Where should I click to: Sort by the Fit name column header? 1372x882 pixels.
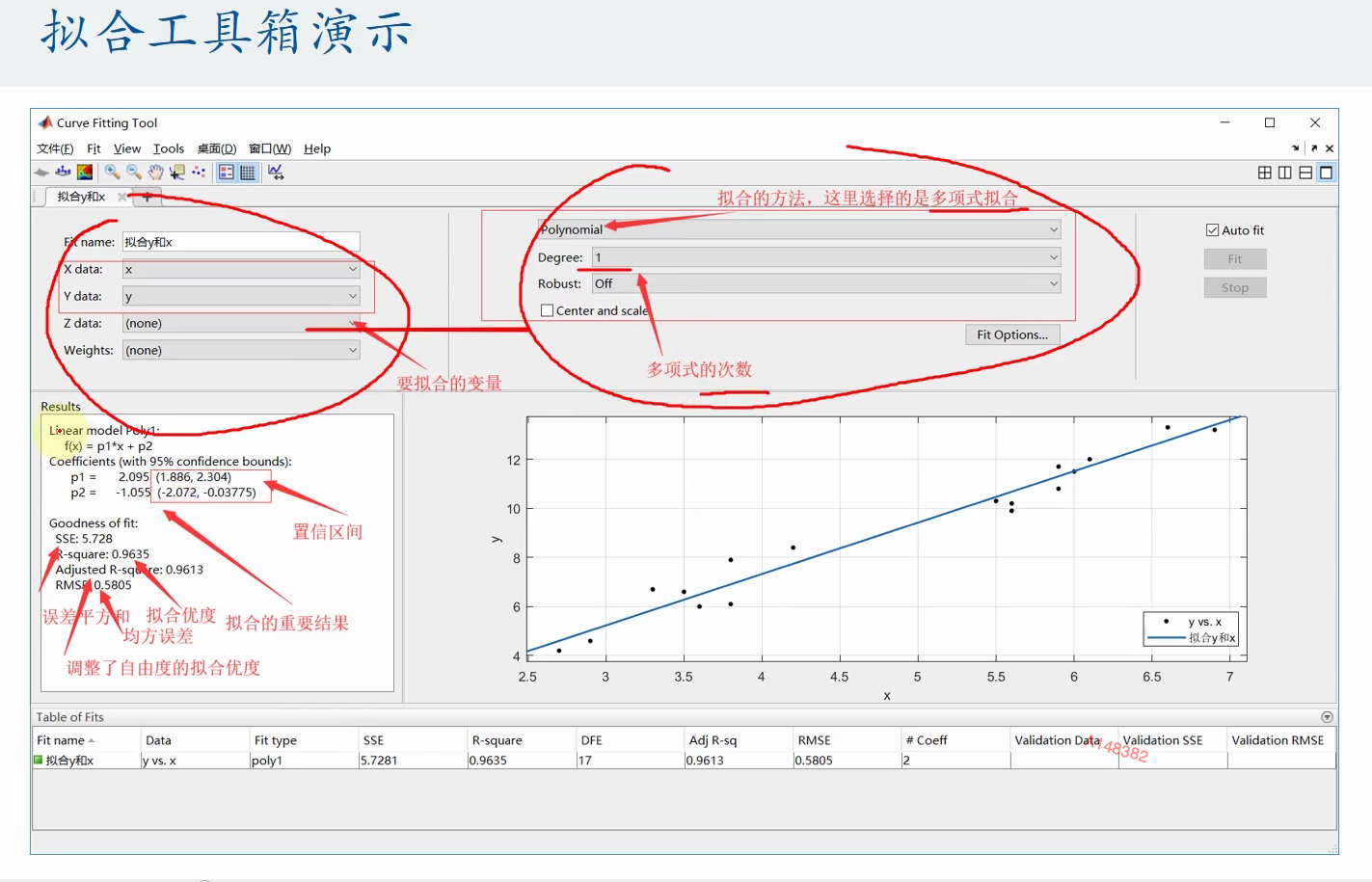[87, 740]
